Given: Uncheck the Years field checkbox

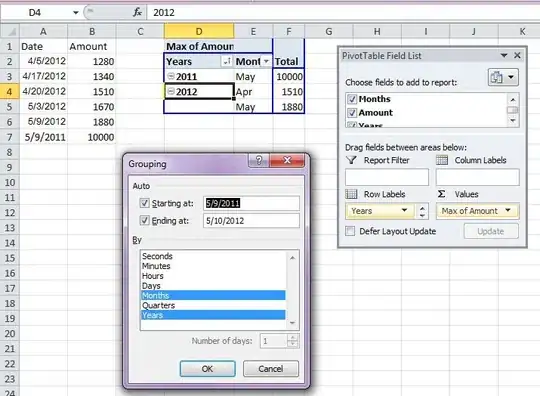Looking at the screenshot, I should point(352,125).
